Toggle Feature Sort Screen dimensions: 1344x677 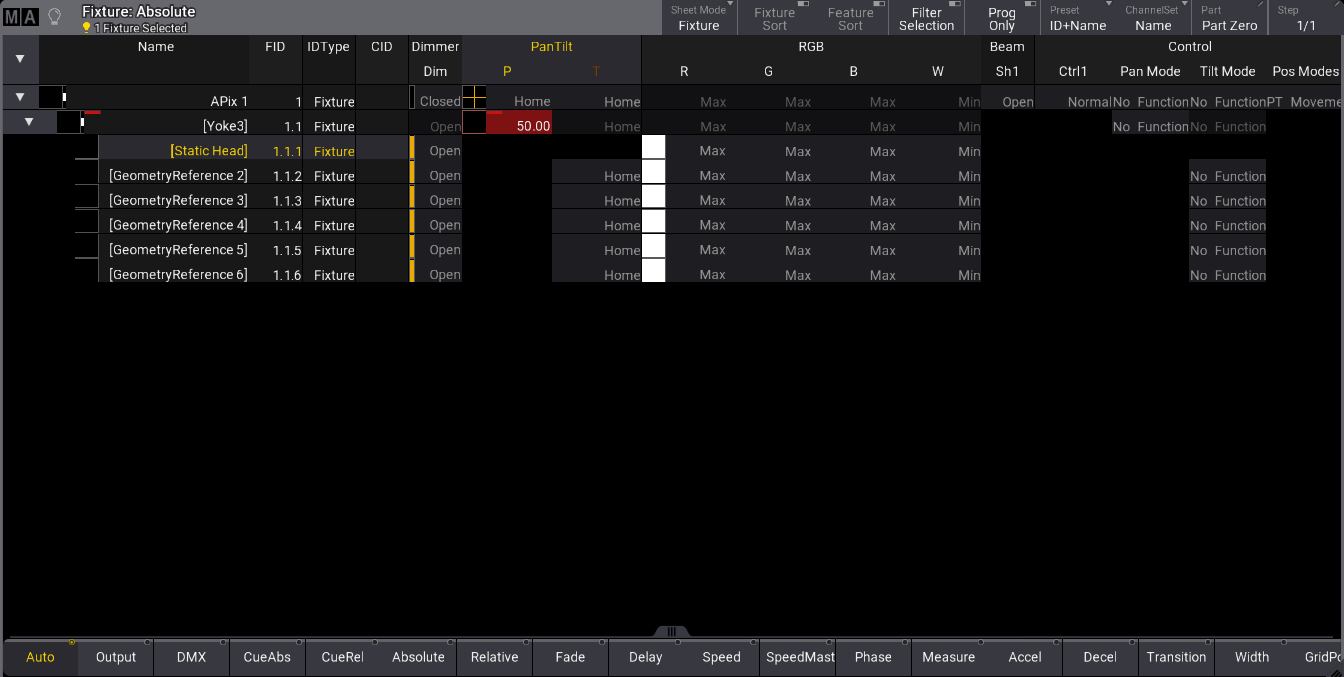pos(850,18)
